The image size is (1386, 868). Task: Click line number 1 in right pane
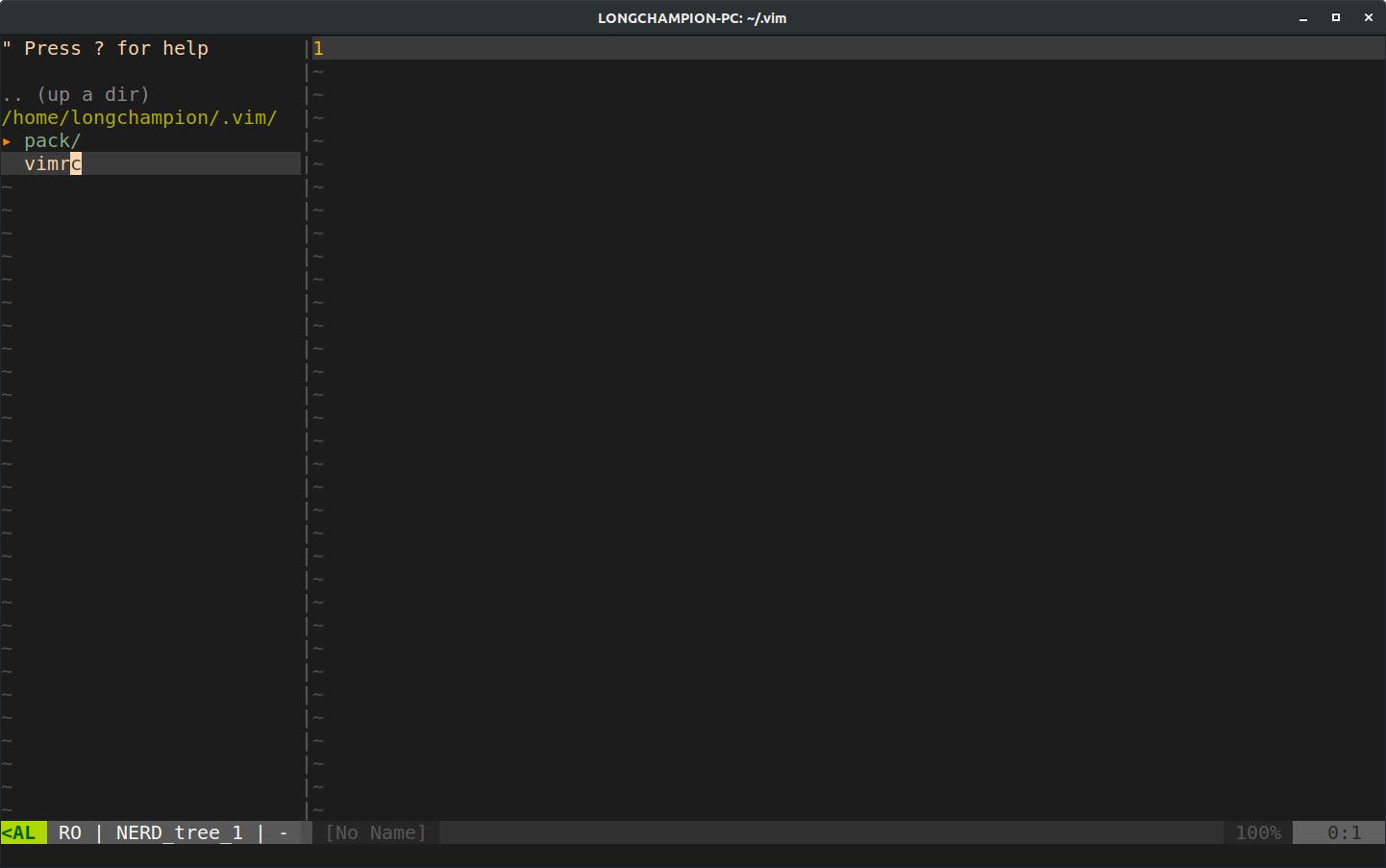pos(318,48)
